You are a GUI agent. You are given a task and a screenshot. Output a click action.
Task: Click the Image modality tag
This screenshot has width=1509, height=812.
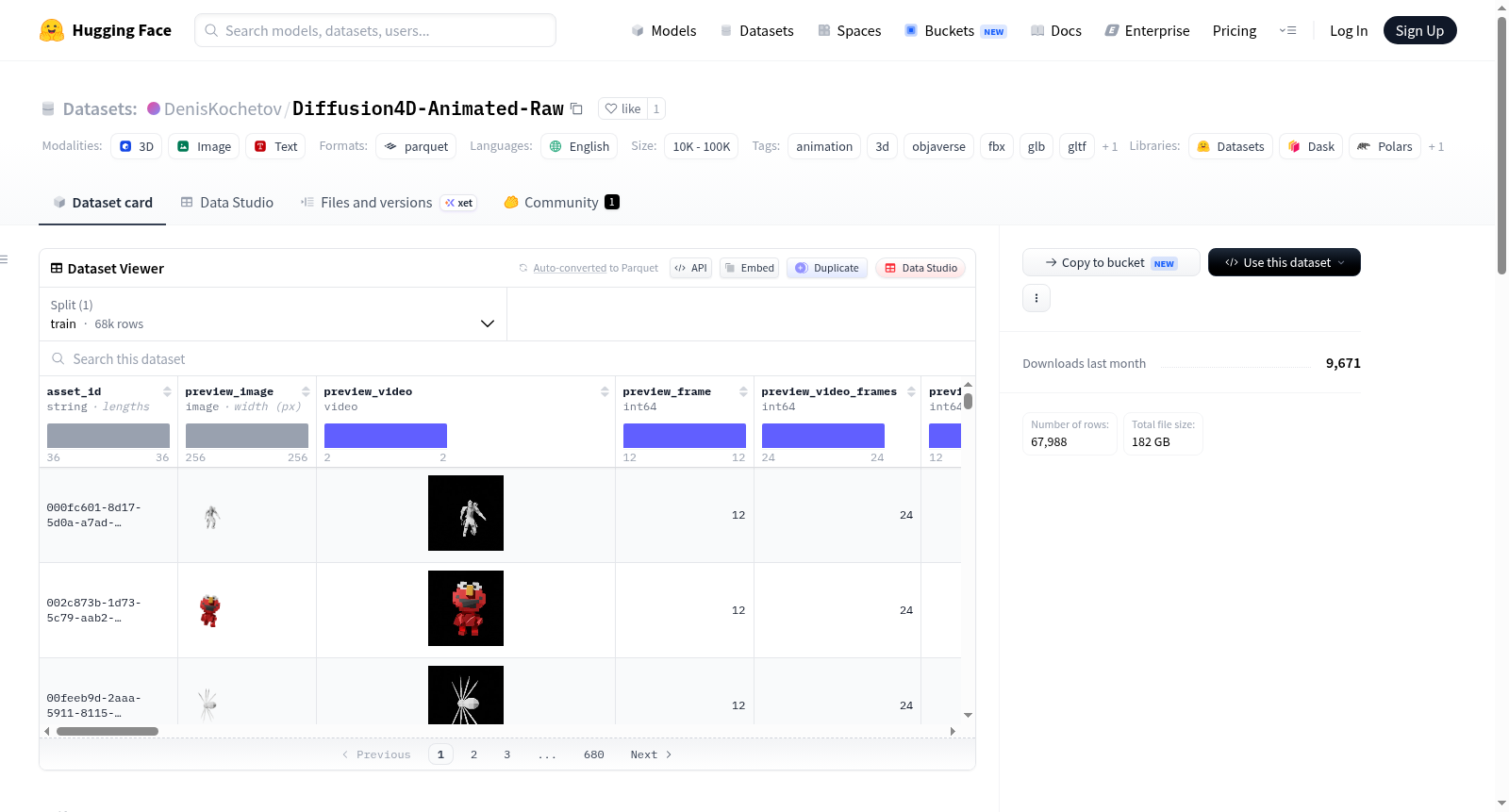204,146
